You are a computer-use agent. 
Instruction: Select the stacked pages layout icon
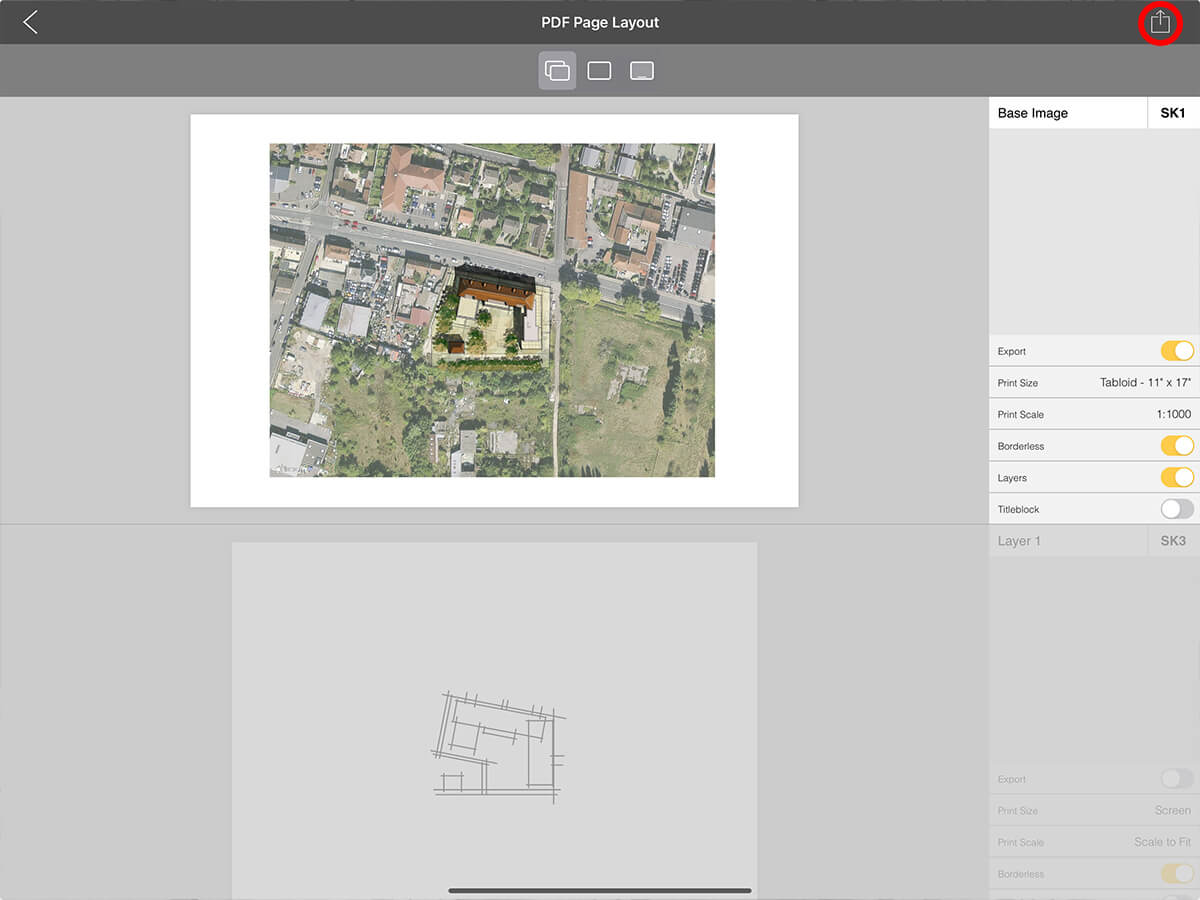(x=557, y=71)
